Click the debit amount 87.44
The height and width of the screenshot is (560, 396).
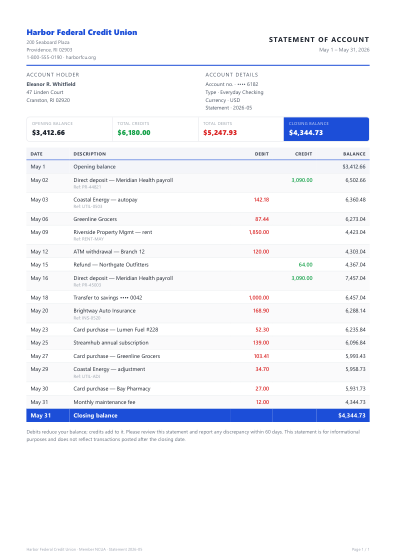coord(262,219)
